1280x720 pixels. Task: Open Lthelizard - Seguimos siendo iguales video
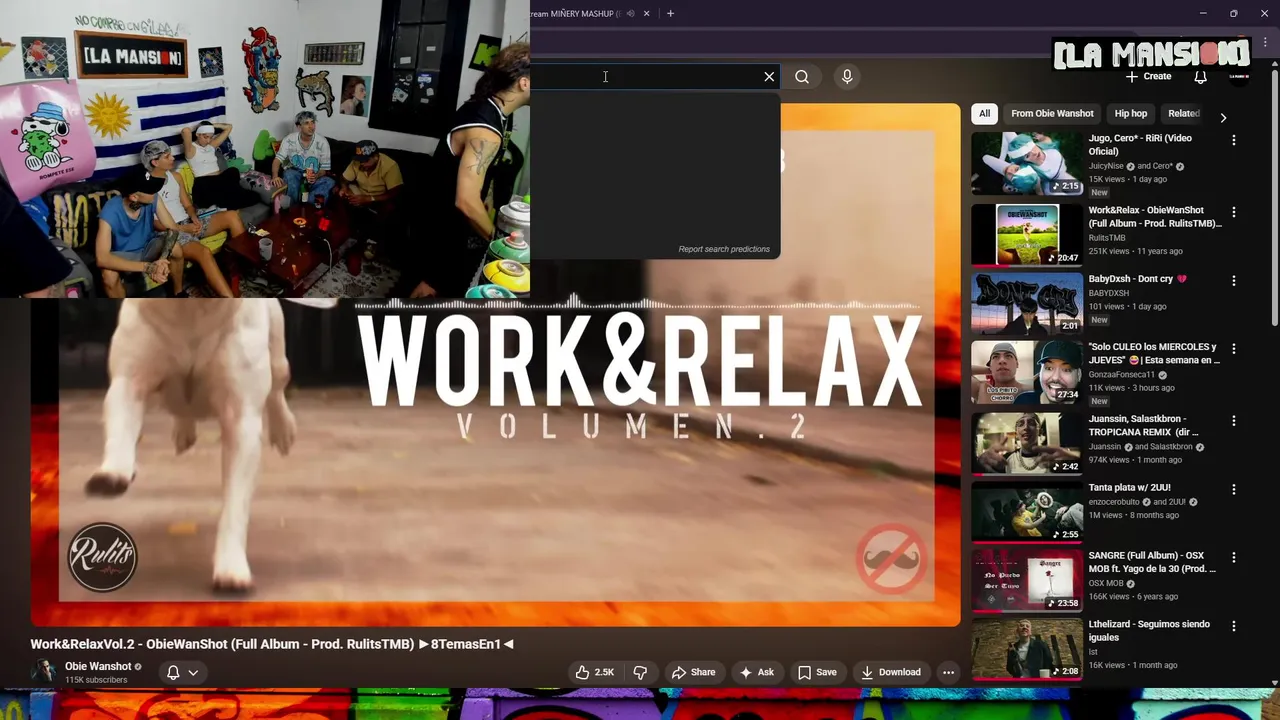click(1149, 631)
